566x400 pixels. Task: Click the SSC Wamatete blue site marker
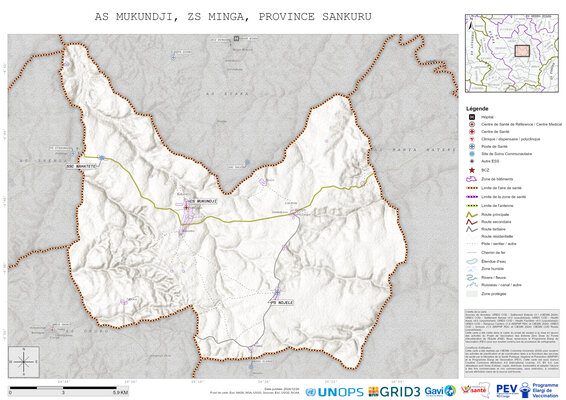point(102,158)
